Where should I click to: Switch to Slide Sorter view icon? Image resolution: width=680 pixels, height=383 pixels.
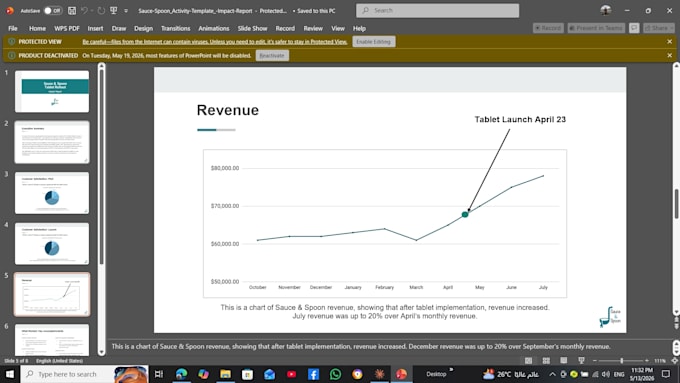point(546,361)
